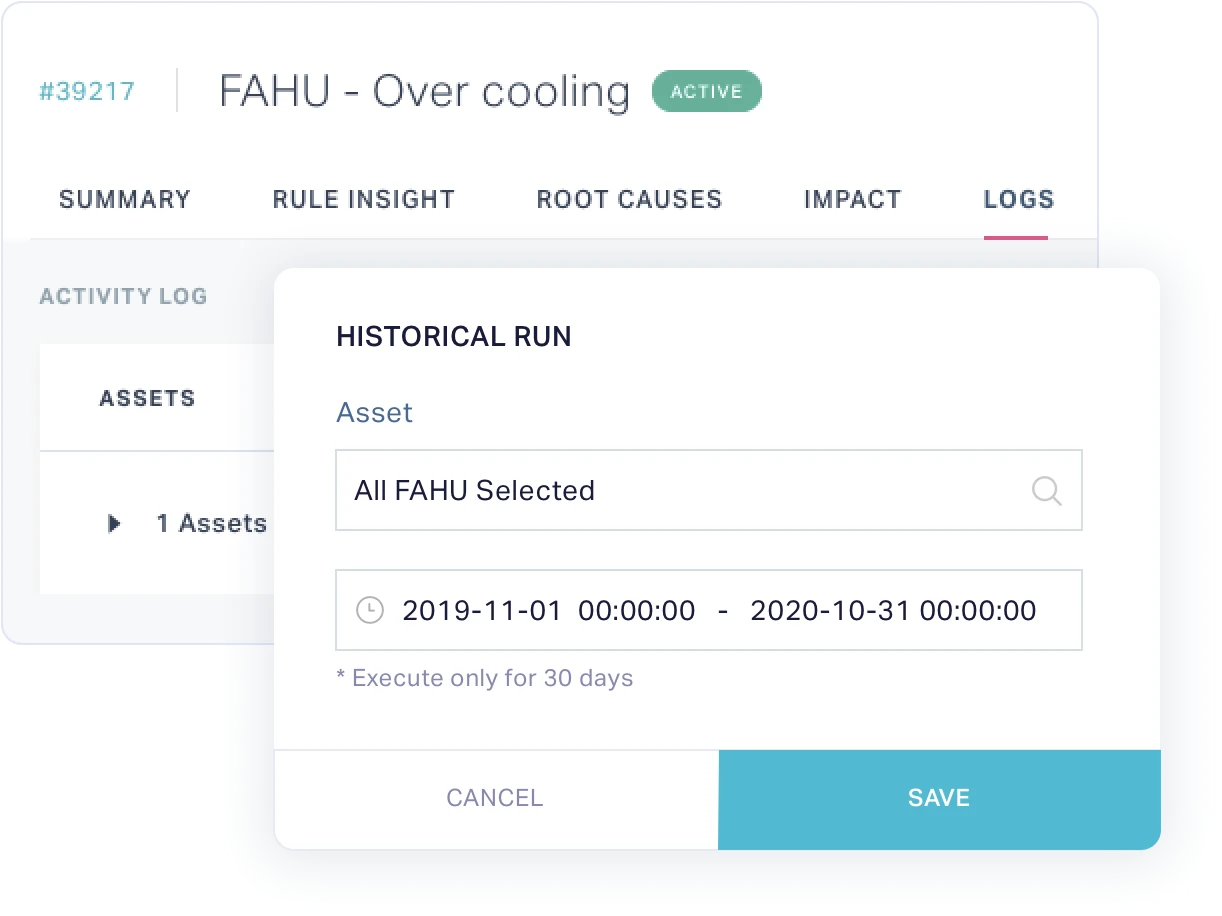This screenshot has height=916, width=1222.
Task: Switch to the SUMMARY tab
Action: [x=124, y=199]
